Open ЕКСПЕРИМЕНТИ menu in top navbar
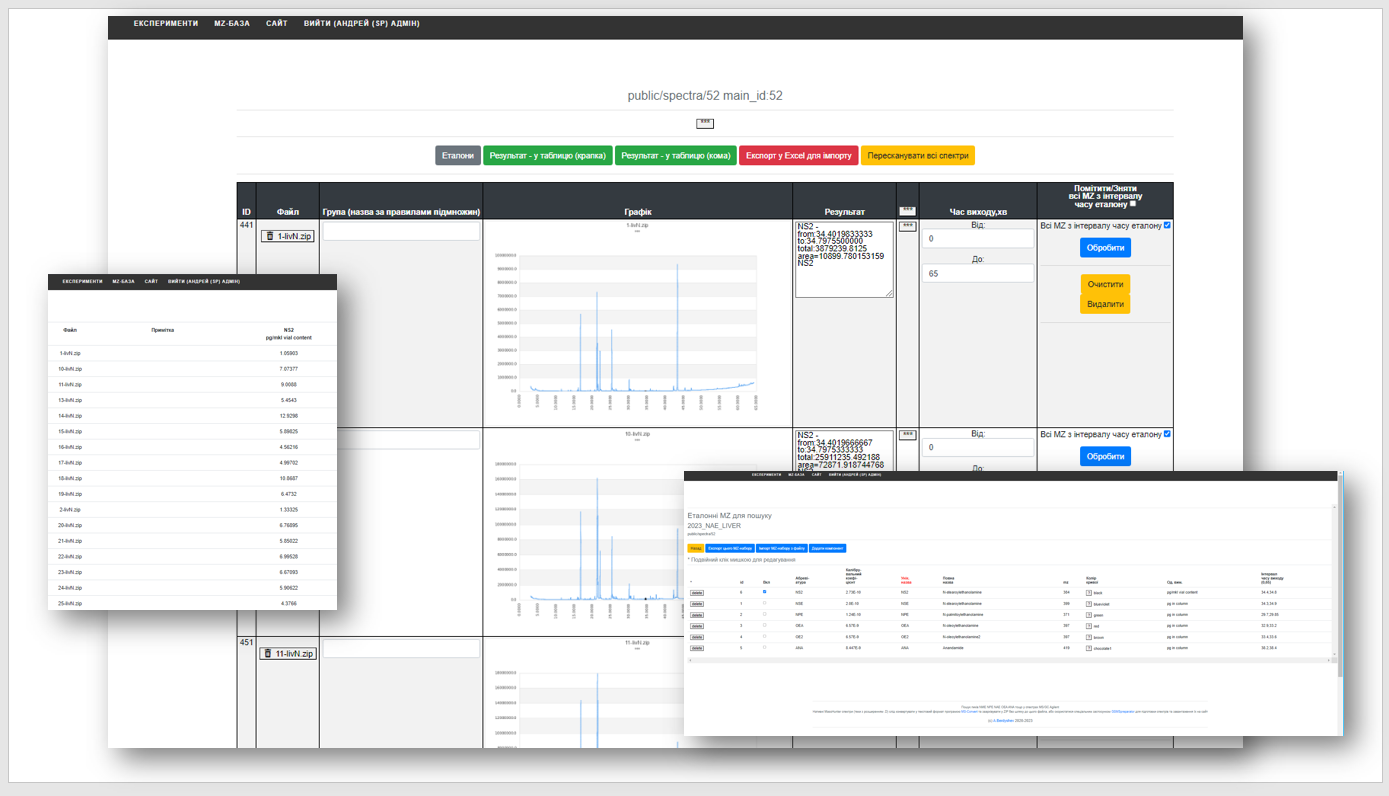 166,23
